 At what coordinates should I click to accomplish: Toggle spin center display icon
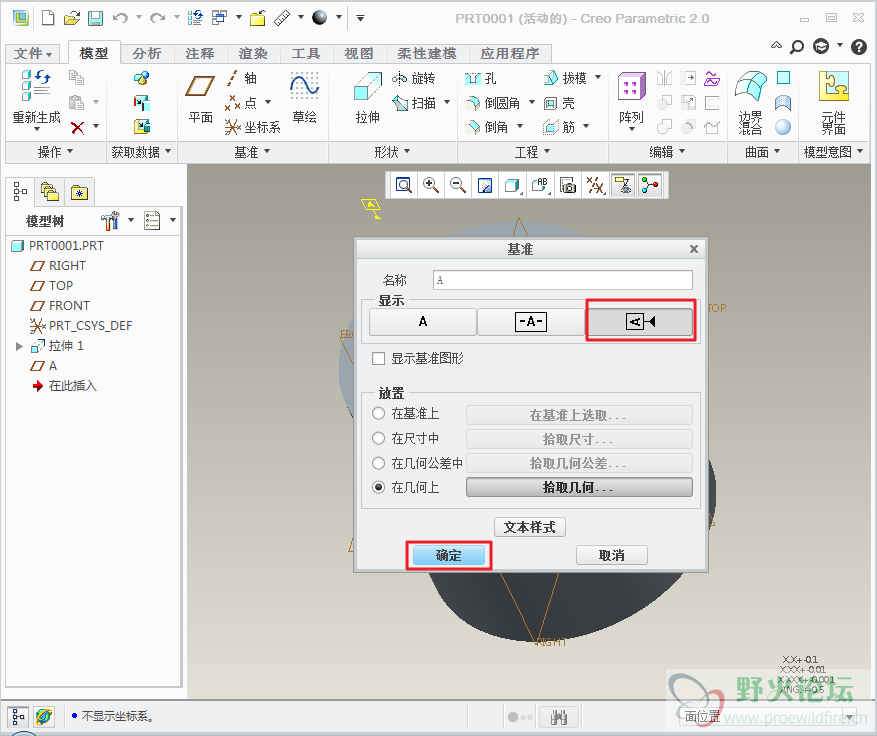click(x=649, y=185)
